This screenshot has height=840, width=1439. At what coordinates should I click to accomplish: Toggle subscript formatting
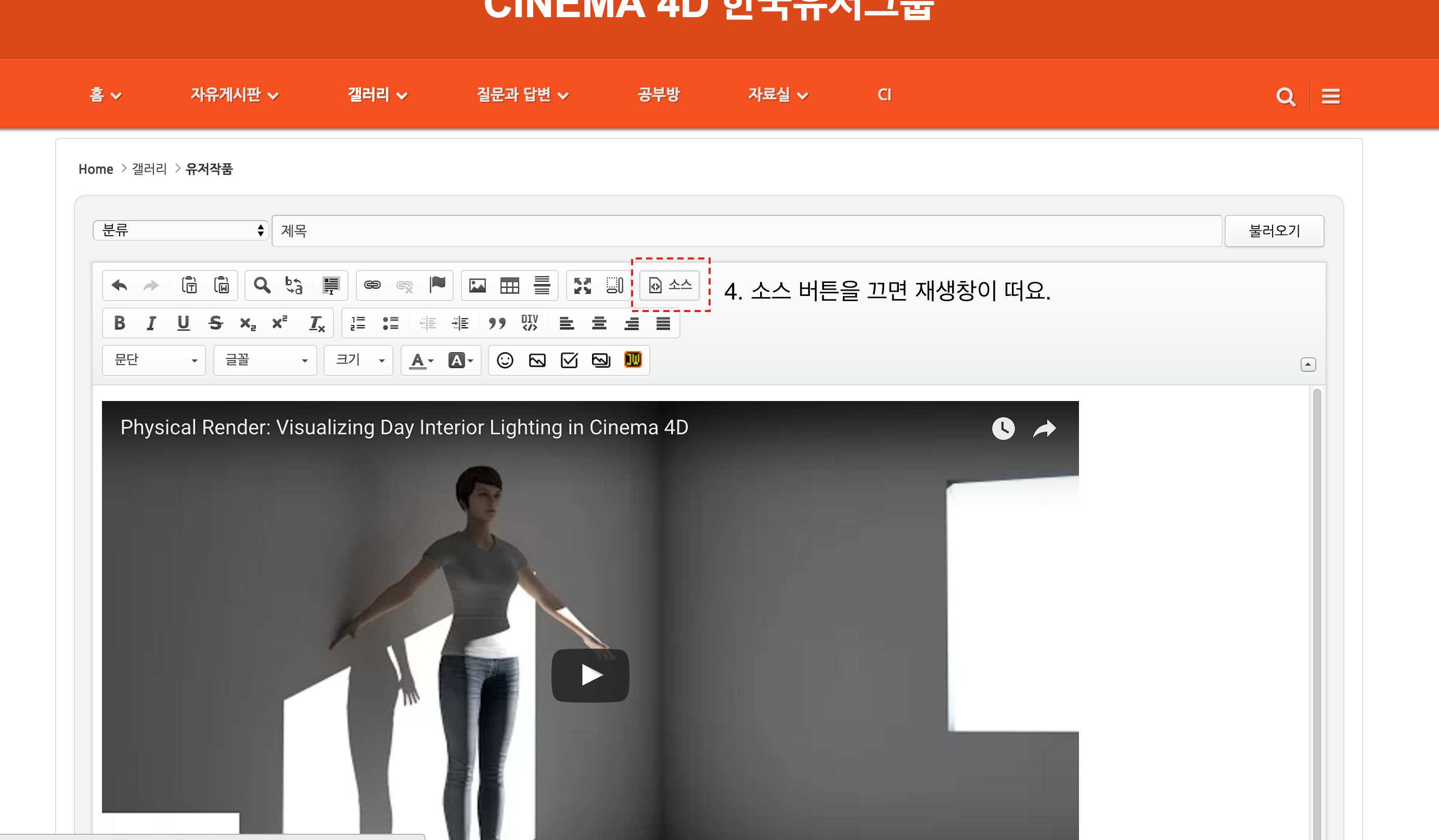248,323
